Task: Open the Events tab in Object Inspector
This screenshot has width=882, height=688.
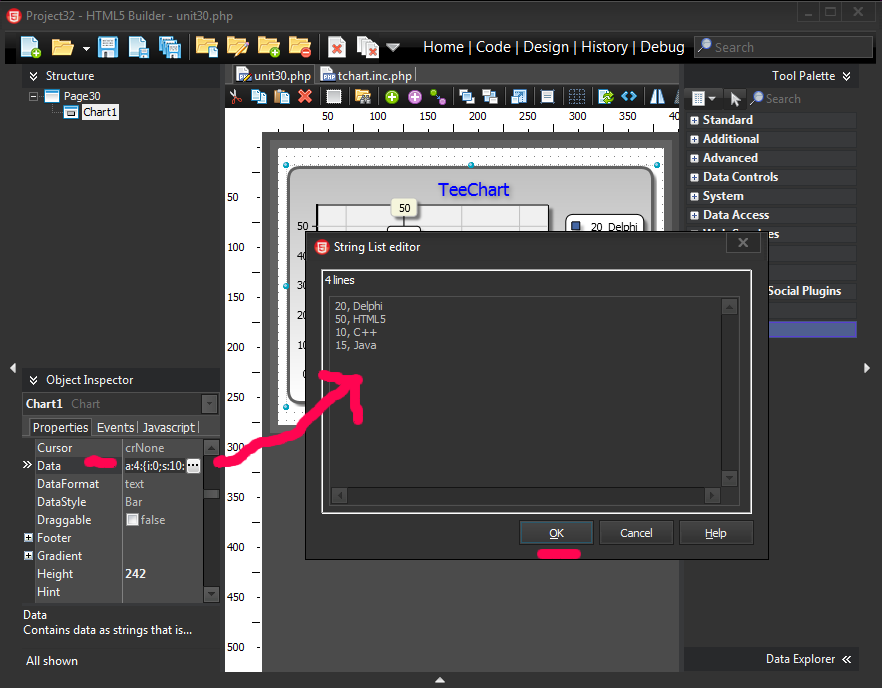Action: [115, 428]
